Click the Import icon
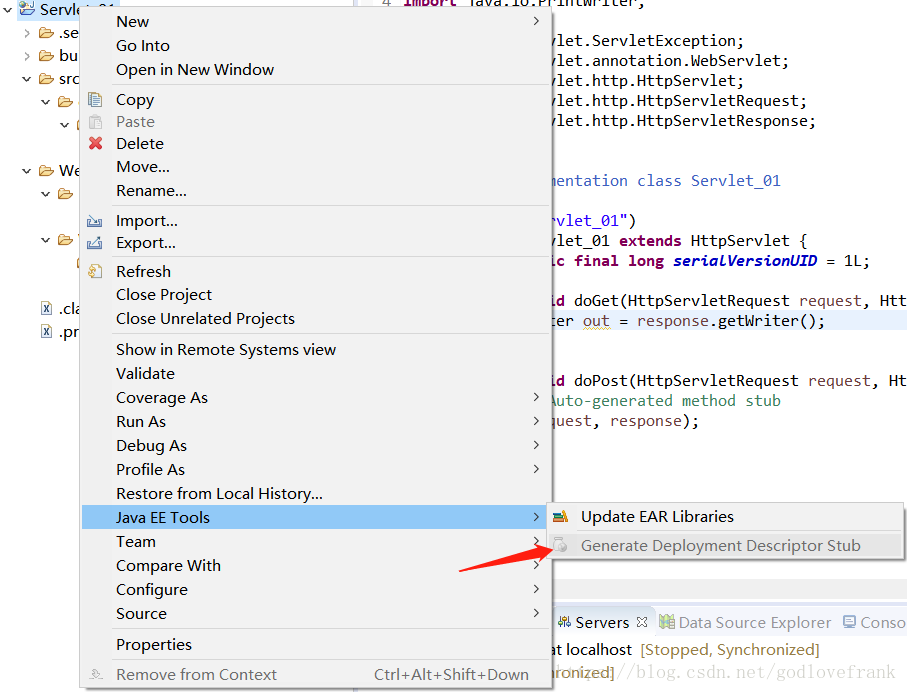The image size is (907, 692). [94, 221]
